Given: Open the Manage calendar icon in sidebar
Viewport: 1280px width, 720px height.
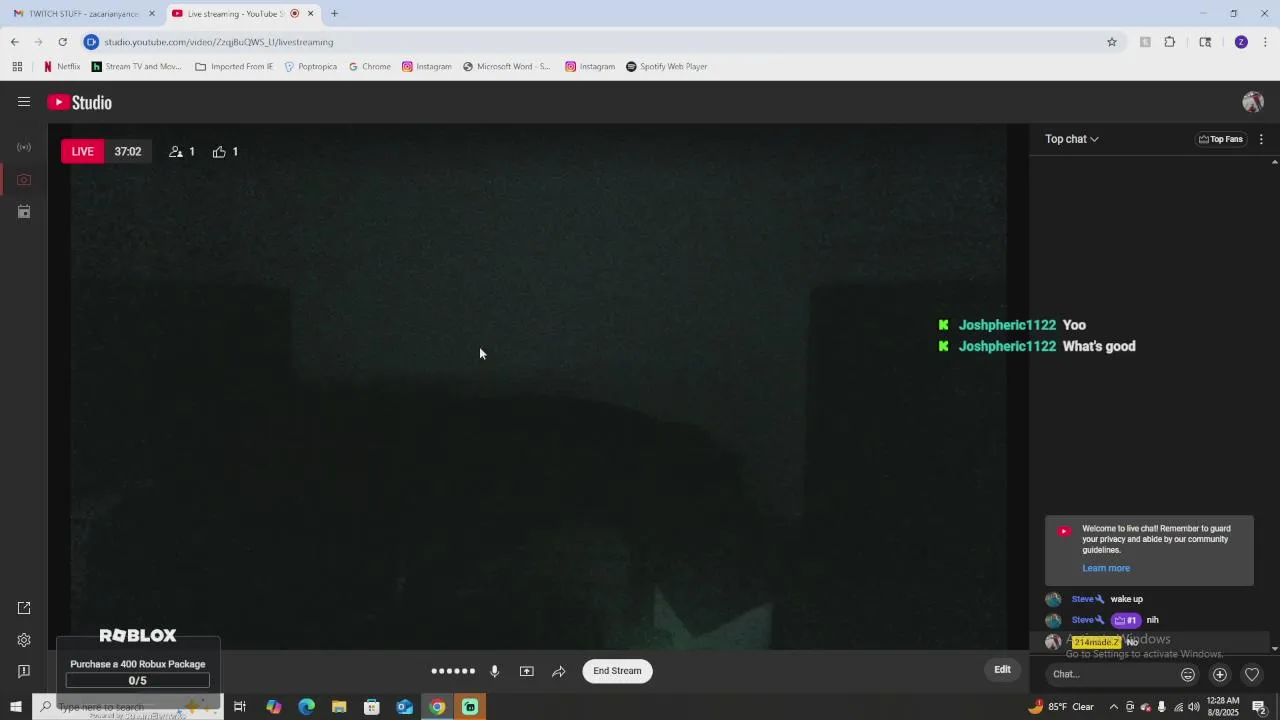Looking at the screenshot, I should [x=24, y=212].
